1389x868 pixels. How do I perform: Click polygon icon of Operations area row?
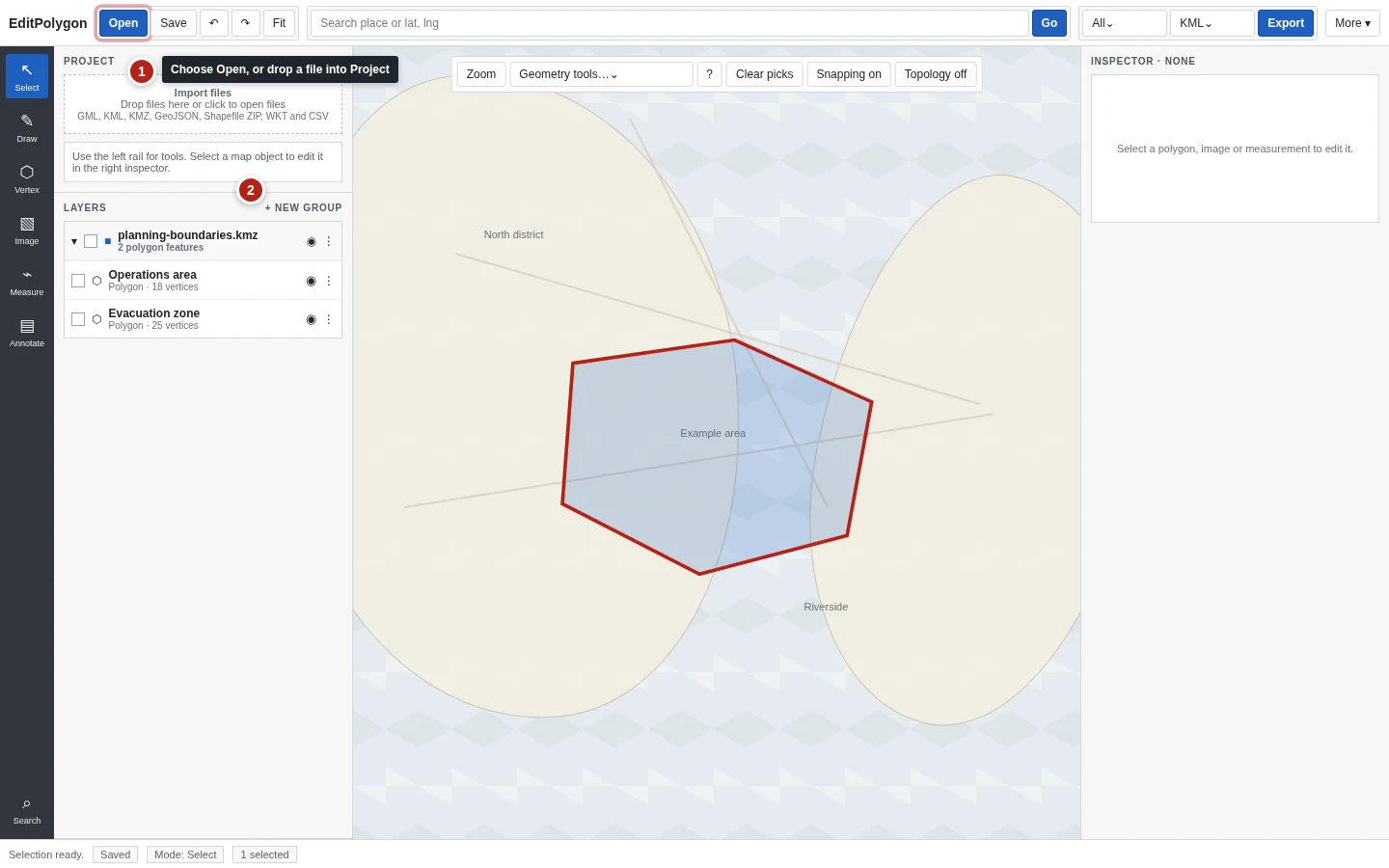pyautogui.click(x=96, y=281)
